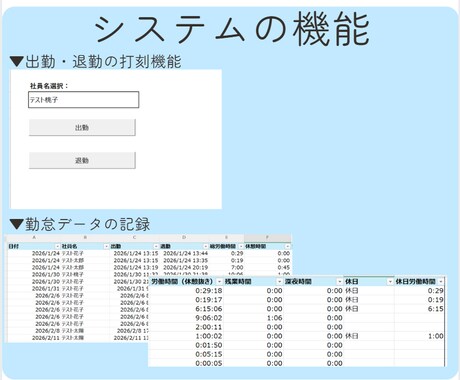This screenshot has height=380, width=460.
Task: Open the 出勤 column filter arrow in table
Action: coord(156,246)
